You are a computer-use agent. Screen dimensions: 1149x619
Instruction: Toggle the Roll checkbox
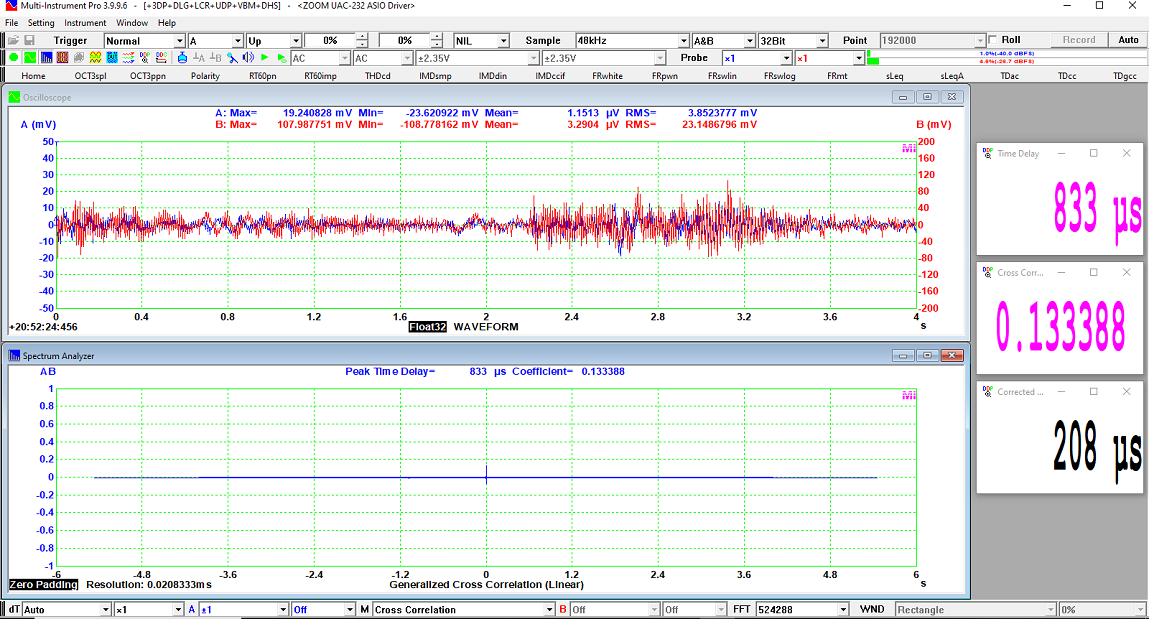[993, 41]
